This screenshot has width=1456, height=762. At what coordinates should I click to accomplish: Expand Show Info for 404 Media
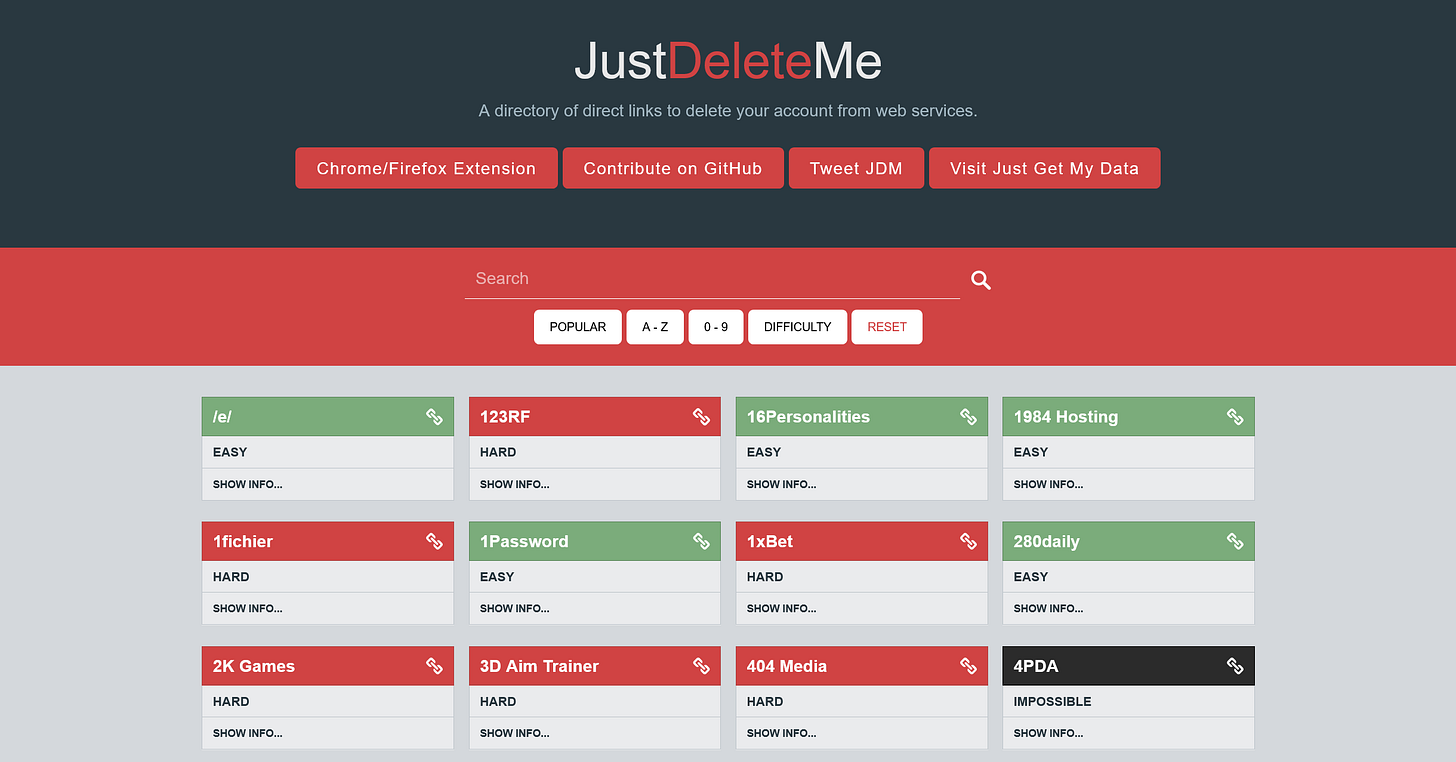point(782,733)
